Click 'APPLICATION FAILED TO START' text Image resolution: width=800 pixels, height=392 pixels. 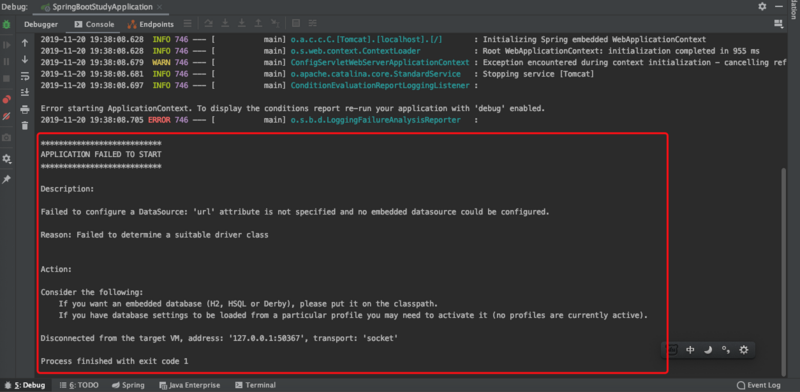tap(101, 154)
